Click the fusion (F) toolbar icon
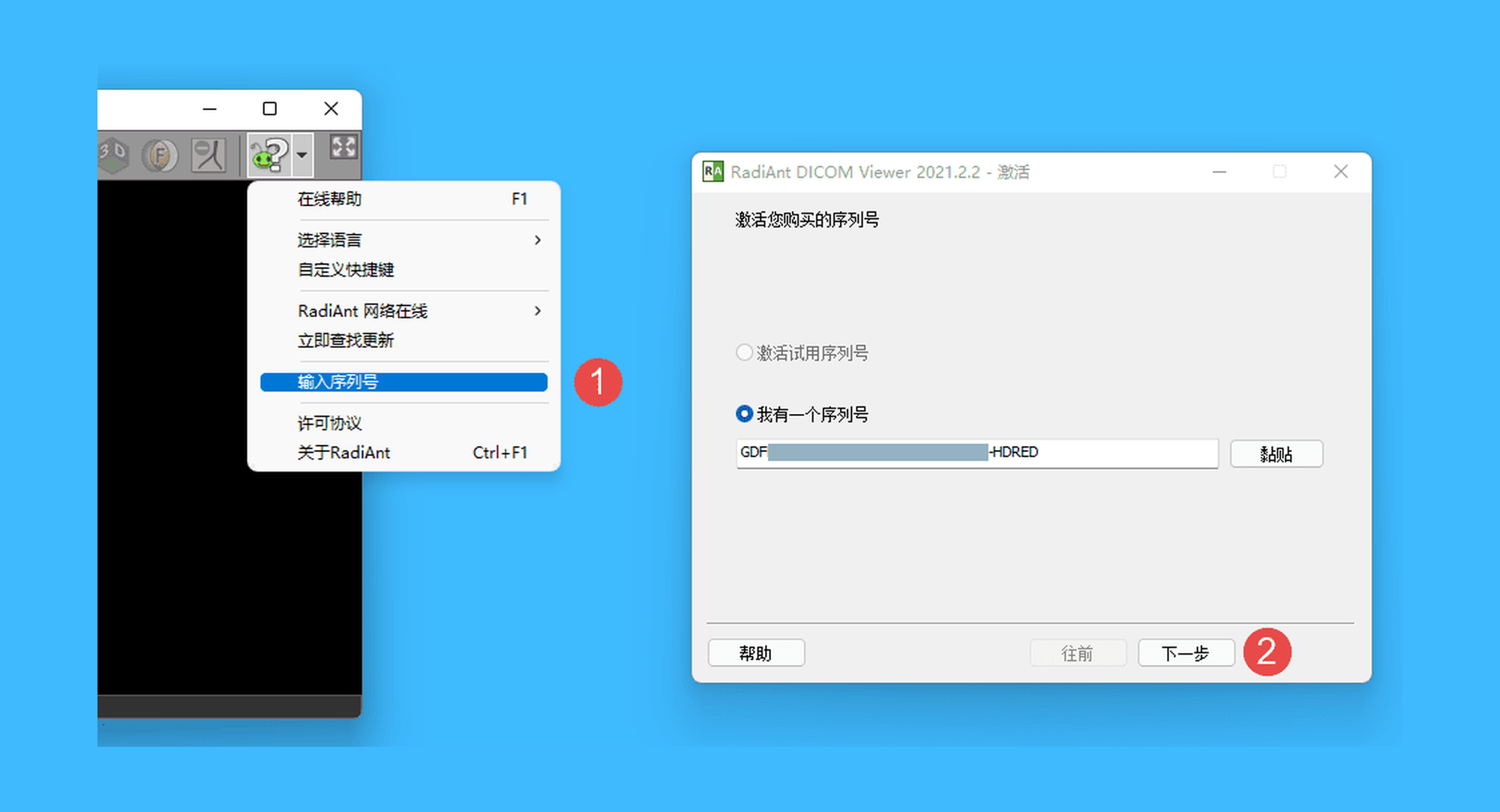 pos(159,156)
